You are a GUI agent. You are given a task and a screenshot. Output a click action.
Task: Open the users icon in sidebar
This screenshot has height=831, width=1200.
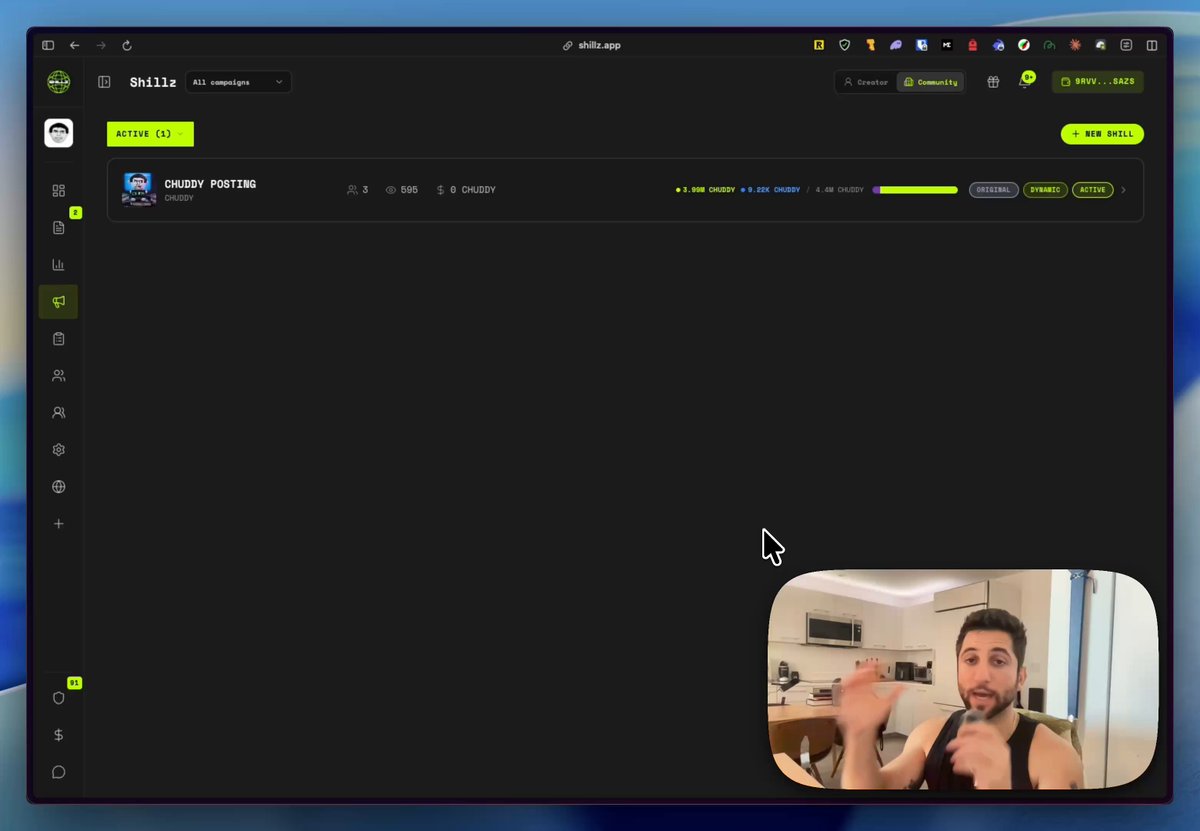(58, 376)
